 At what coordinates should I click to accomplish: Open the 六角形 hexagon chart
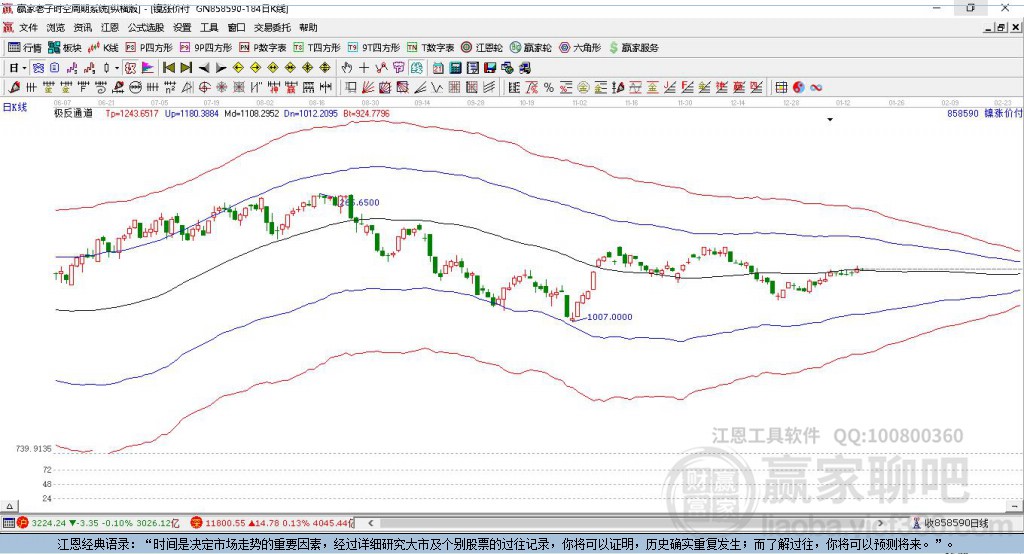pyautogui.click(x=580, y=48)
